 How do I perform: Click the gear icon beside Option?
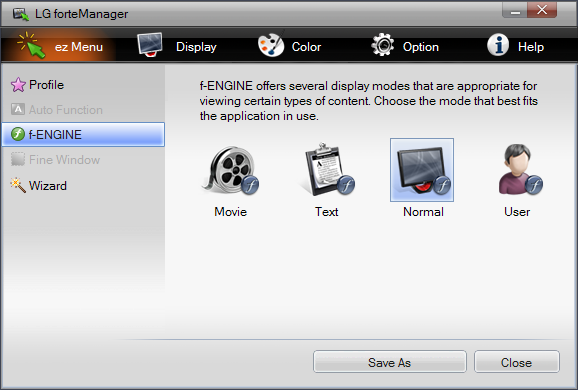382,45
